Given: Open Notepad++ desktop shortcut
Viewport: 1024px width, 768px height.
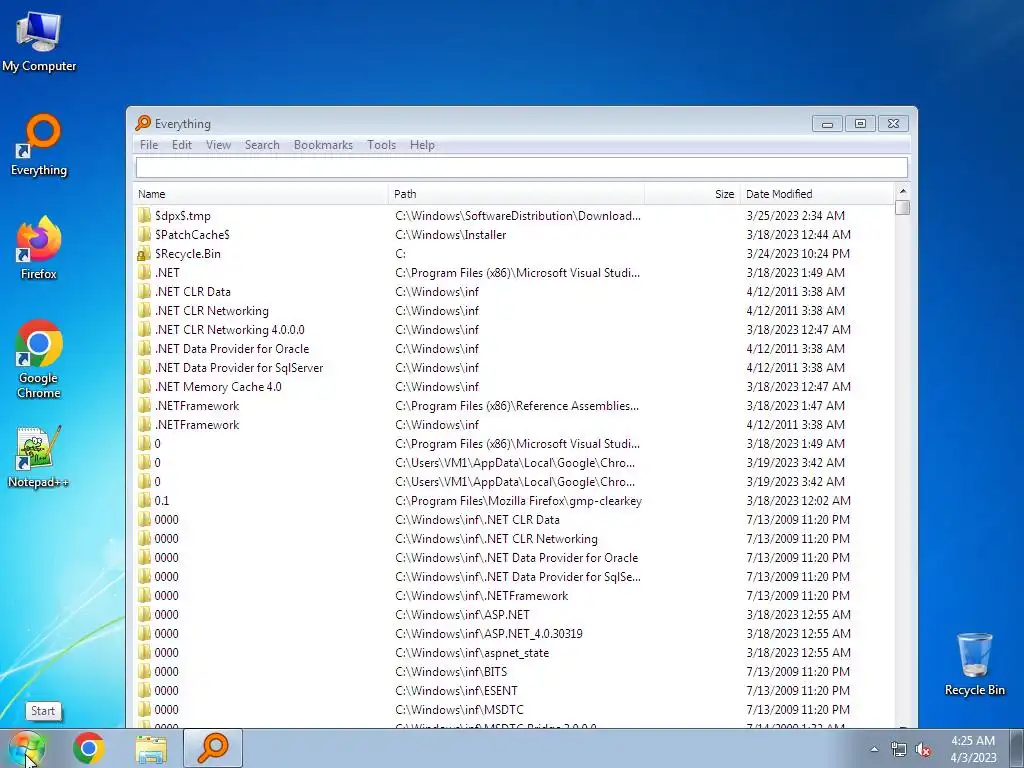Looking at the screenshot, I should [39, 457].
